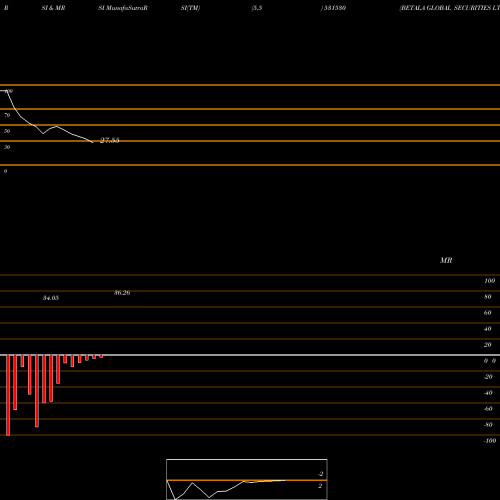Click the '30' level on RSI axis
Image resolution: width=500 pixels, height=500 pixels.
tap(7, 147)
